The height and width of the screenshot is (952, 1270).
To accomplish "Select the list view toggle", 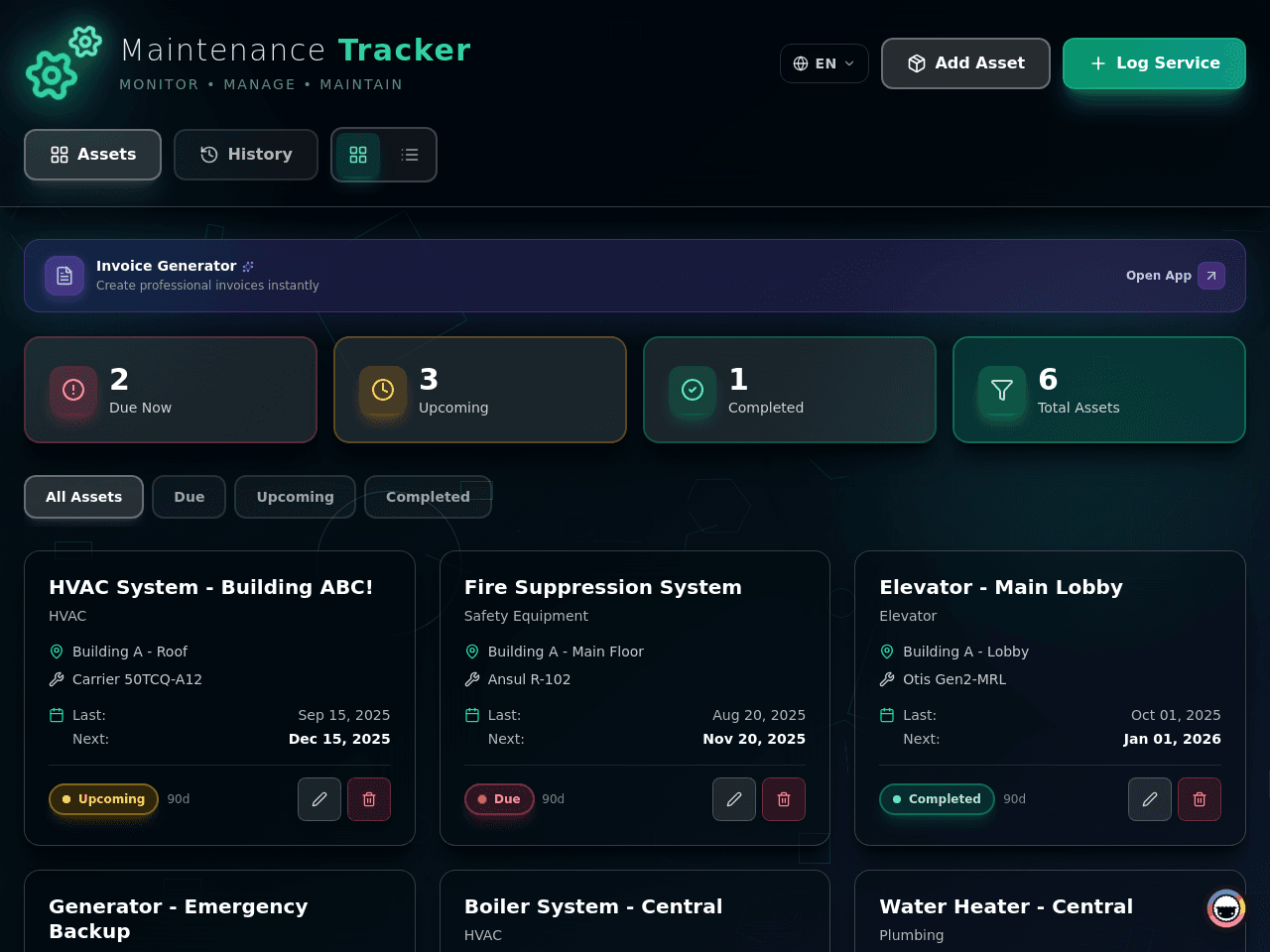I will pyautogui.click(x=410, y=155).
